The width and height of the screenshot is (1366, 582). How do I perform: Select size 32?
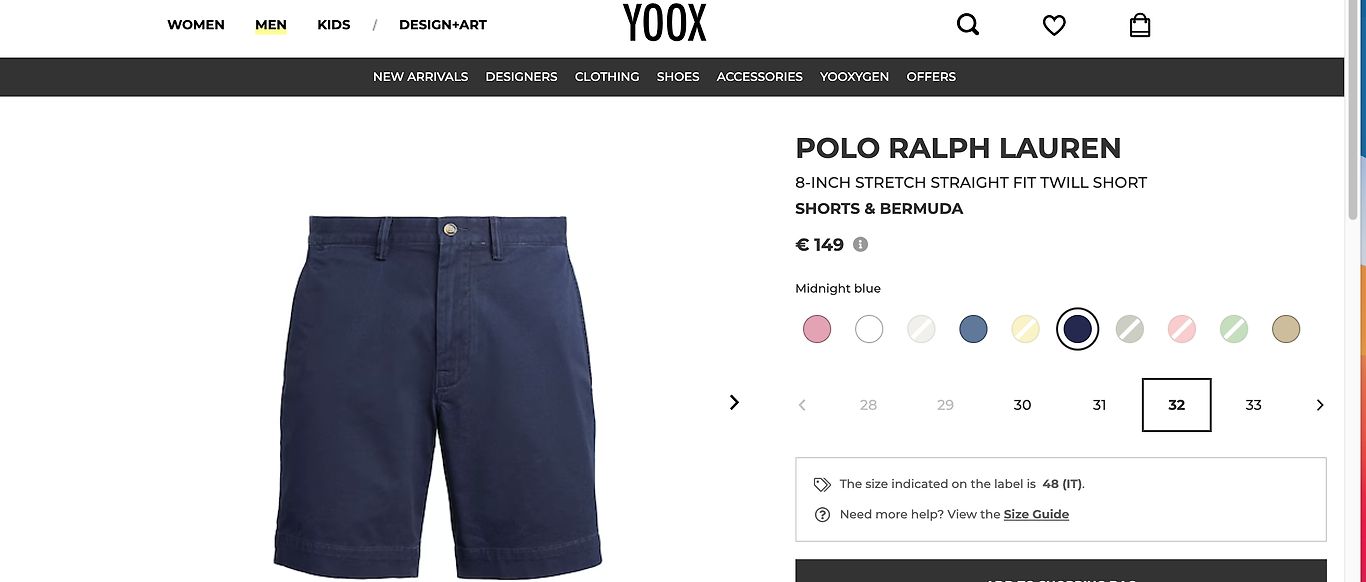click(1177, 405)
